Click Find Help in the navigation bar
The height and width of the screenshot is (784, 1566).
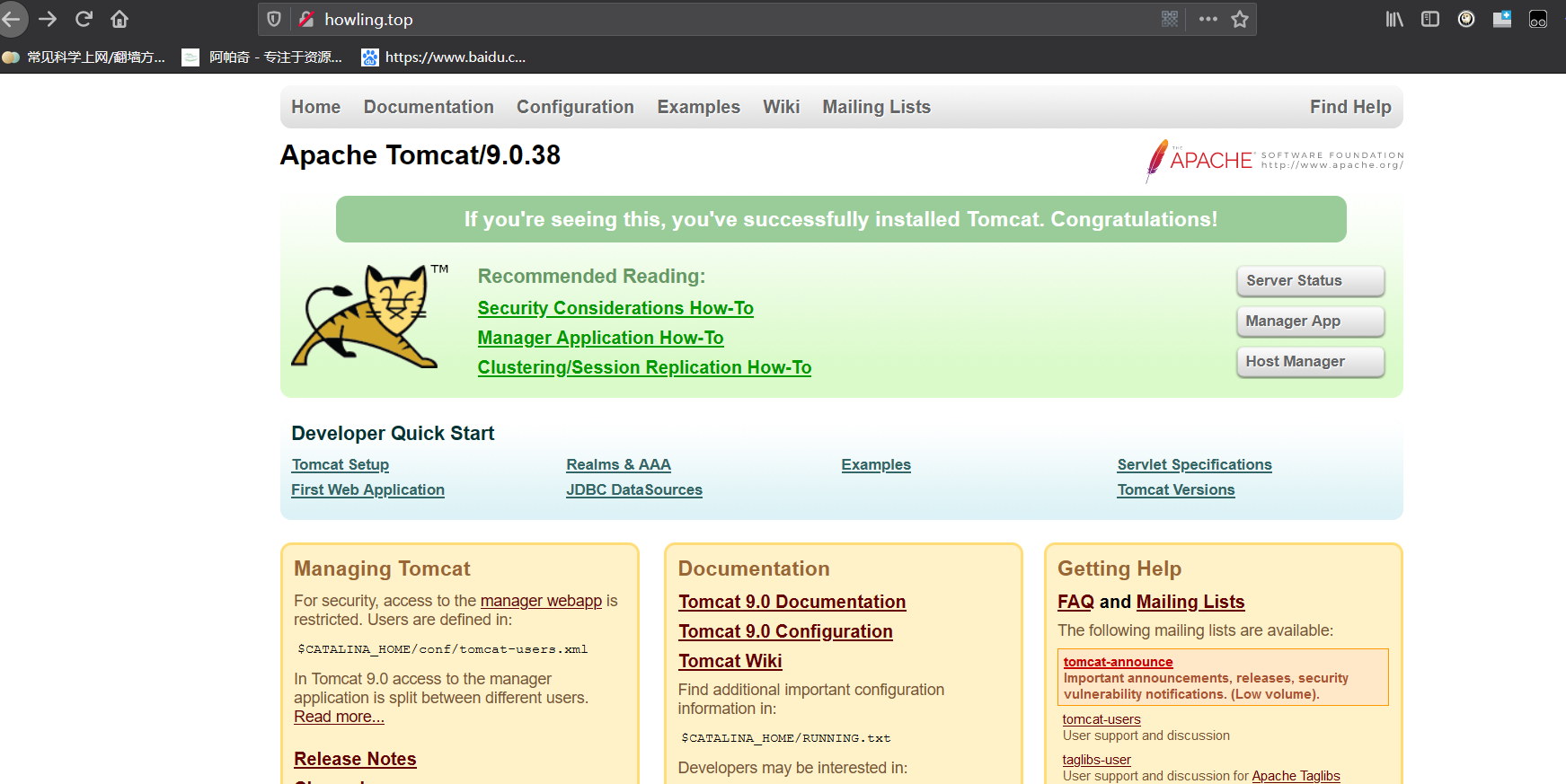[1350, 107]
